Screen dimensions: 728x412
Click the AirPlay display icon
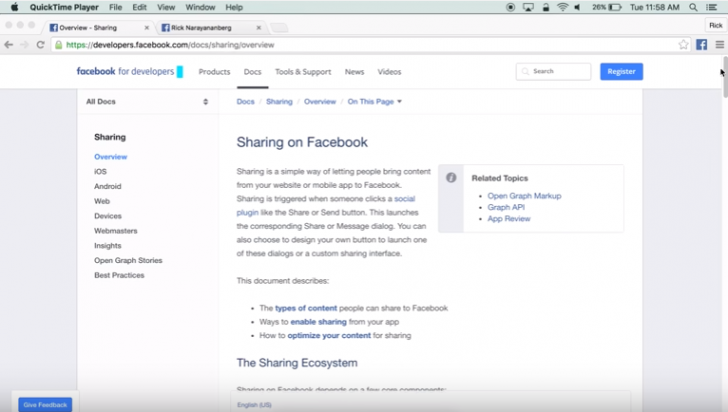coord(528,7)
